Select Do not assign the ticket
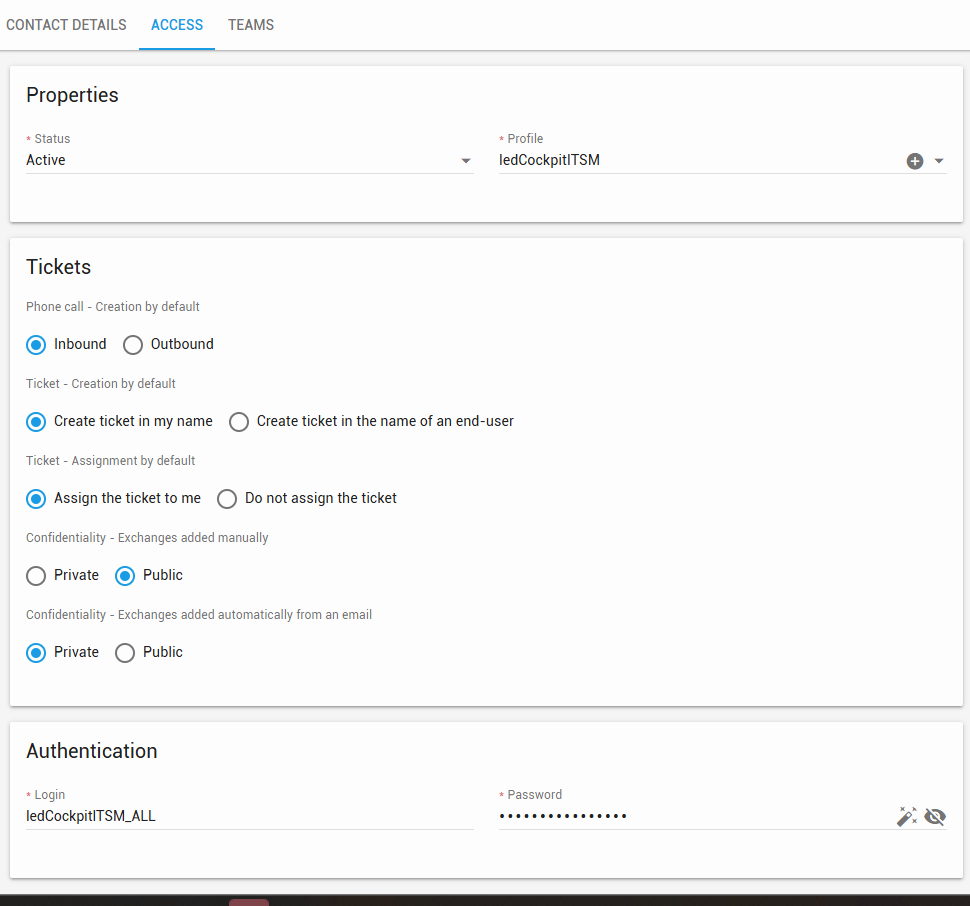970x906 pixels. (227, 498)
